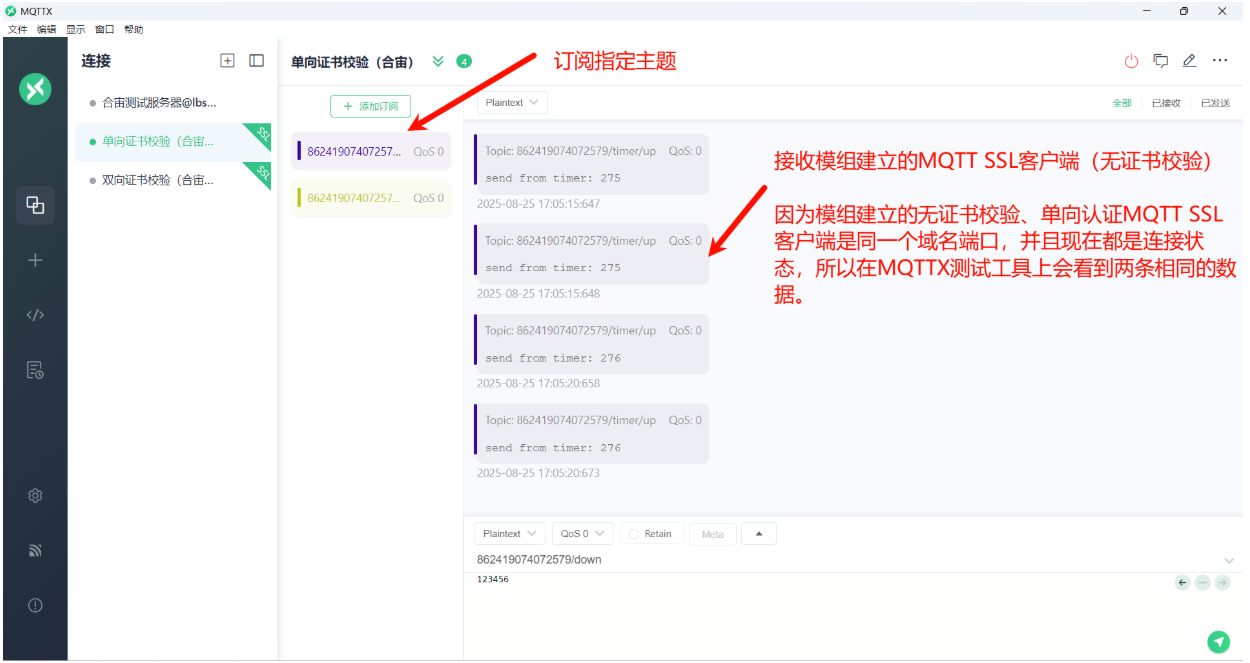
Task: Open the 编辑 menu
Action: pos(47,29)
